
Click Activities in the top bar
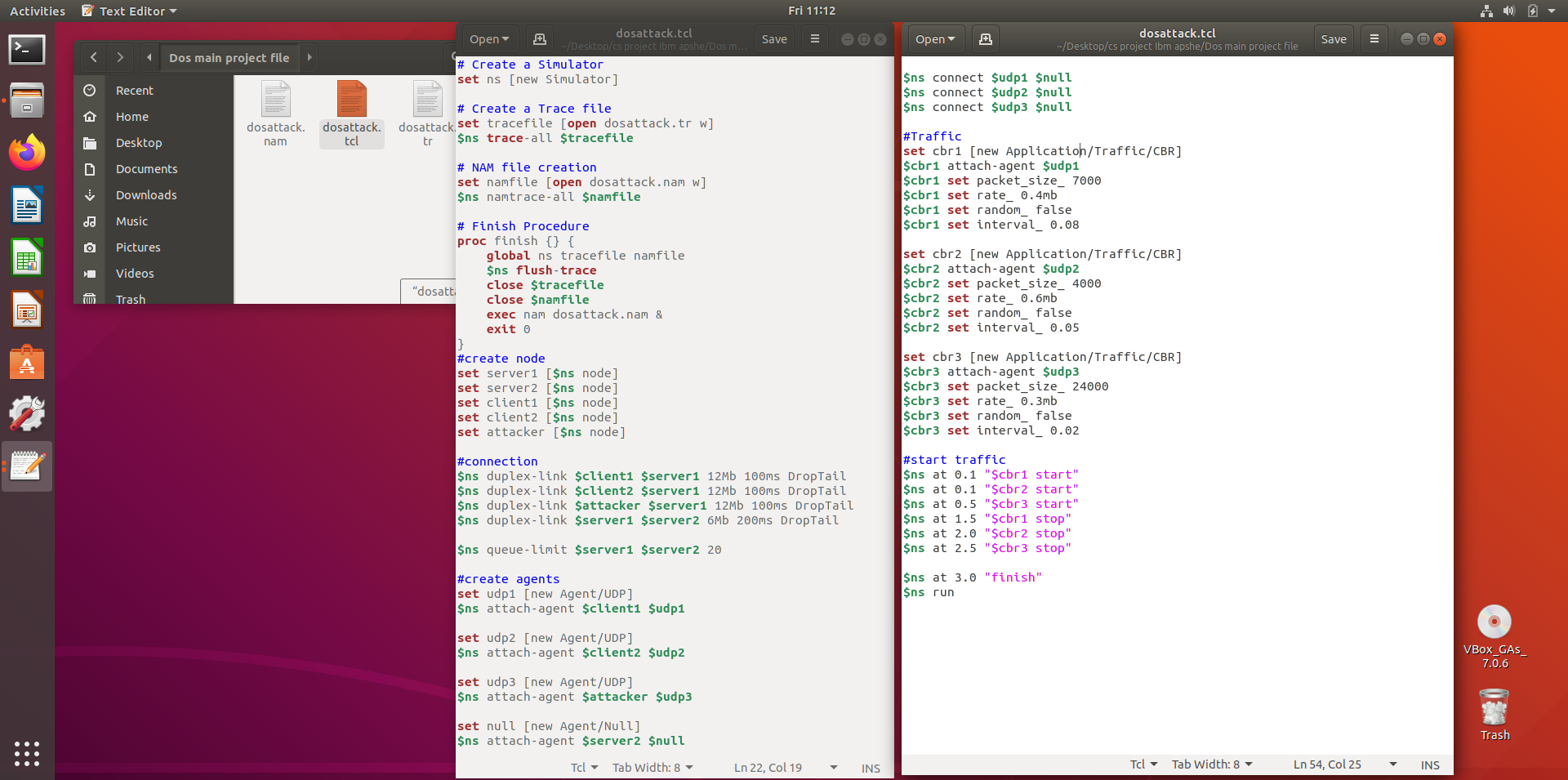38,11
